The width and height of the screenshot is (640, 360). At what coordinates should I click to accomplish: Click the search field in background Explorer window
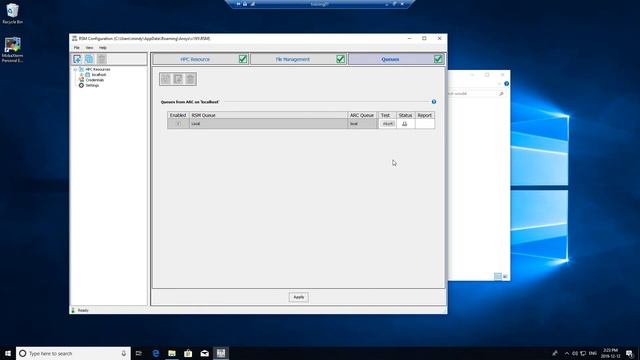tap(476, 93)
